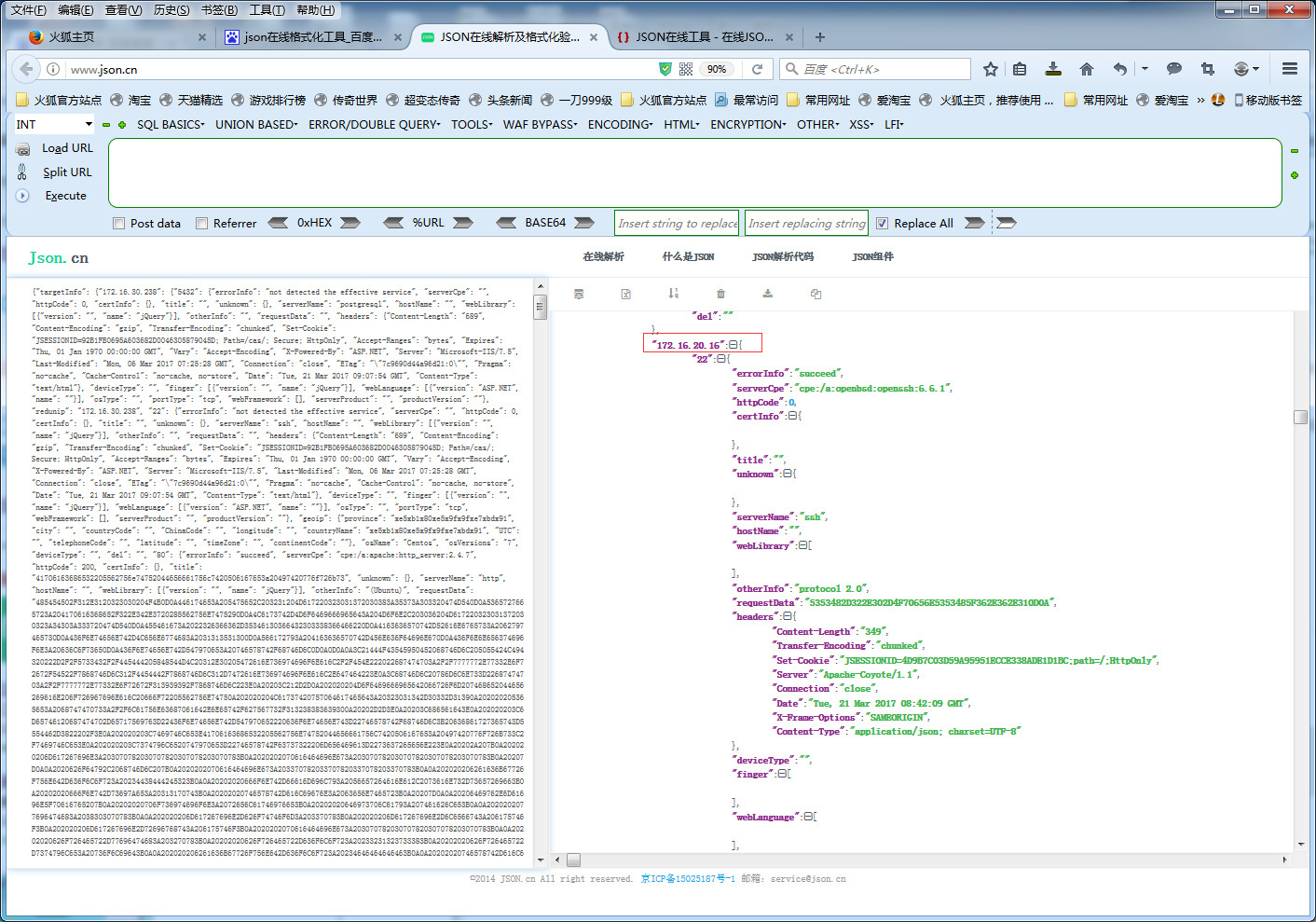
Task: Open the chat bubble toolbar icon
Action: click(1174, 69)
